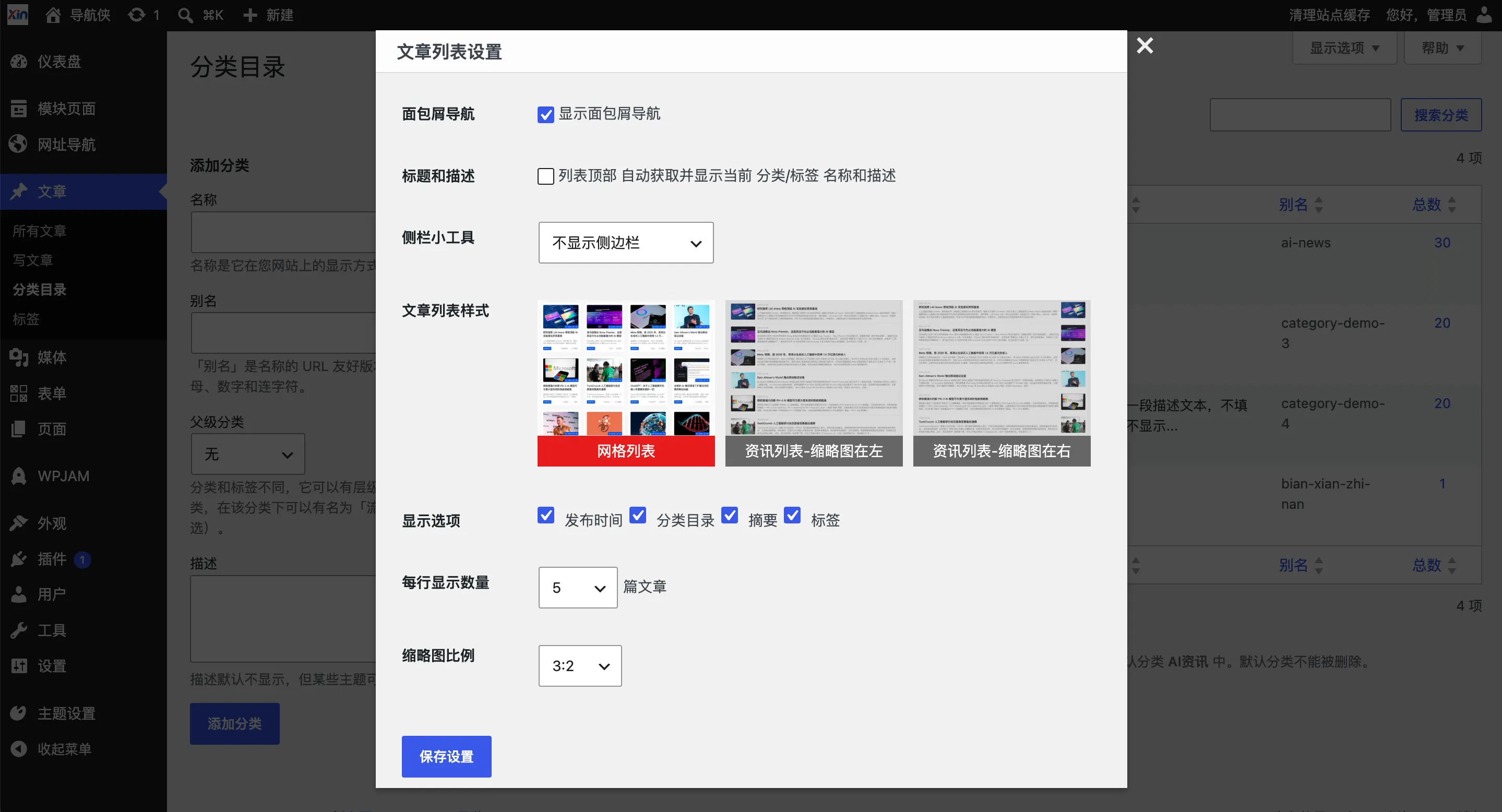The image size is (1502, 812).
Task: Sort by the top 总数 column header
Action: click(1434, 205)
